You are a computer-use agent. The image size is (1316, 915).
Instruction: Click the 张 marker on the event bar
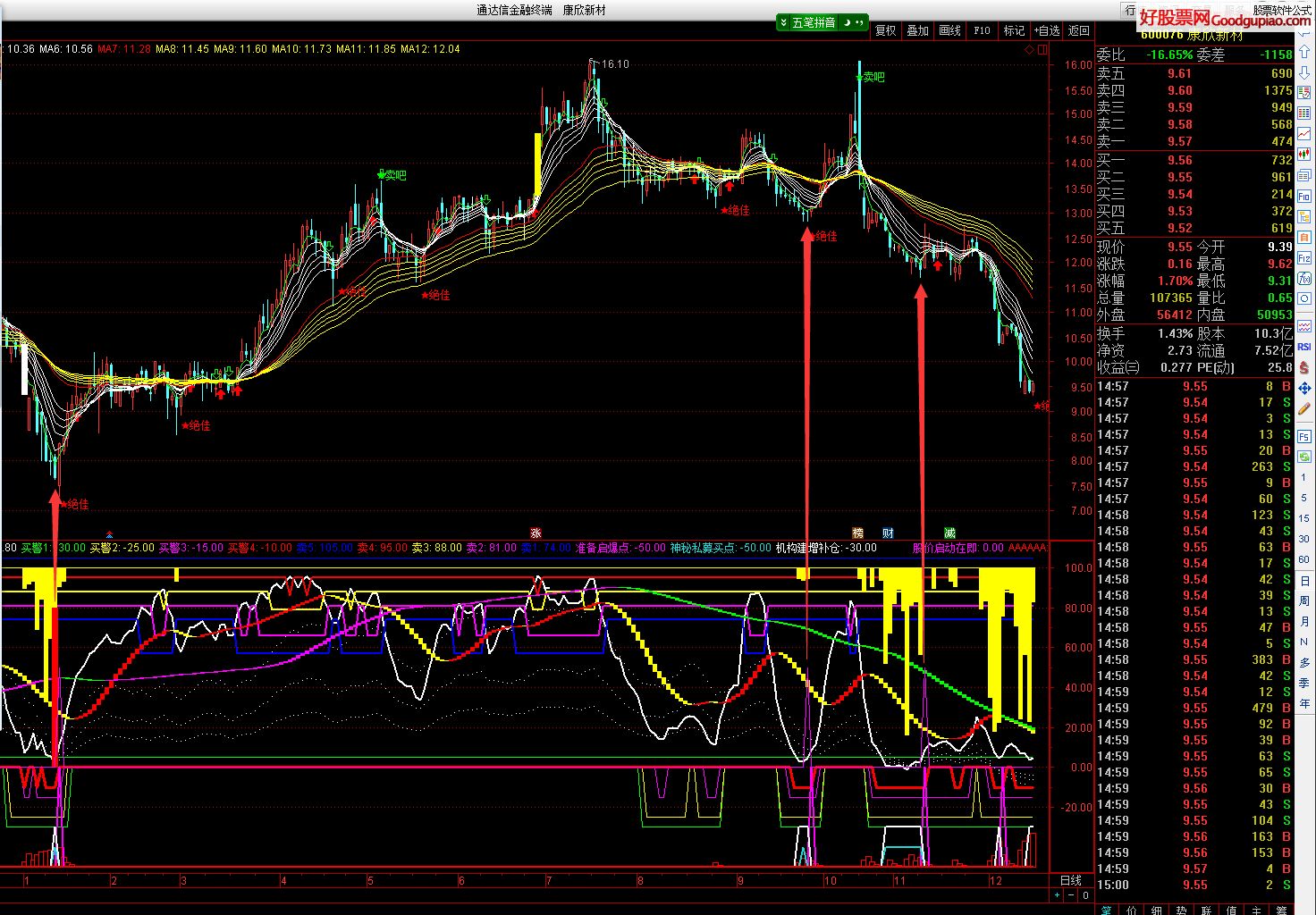click(x=536, y=533)
